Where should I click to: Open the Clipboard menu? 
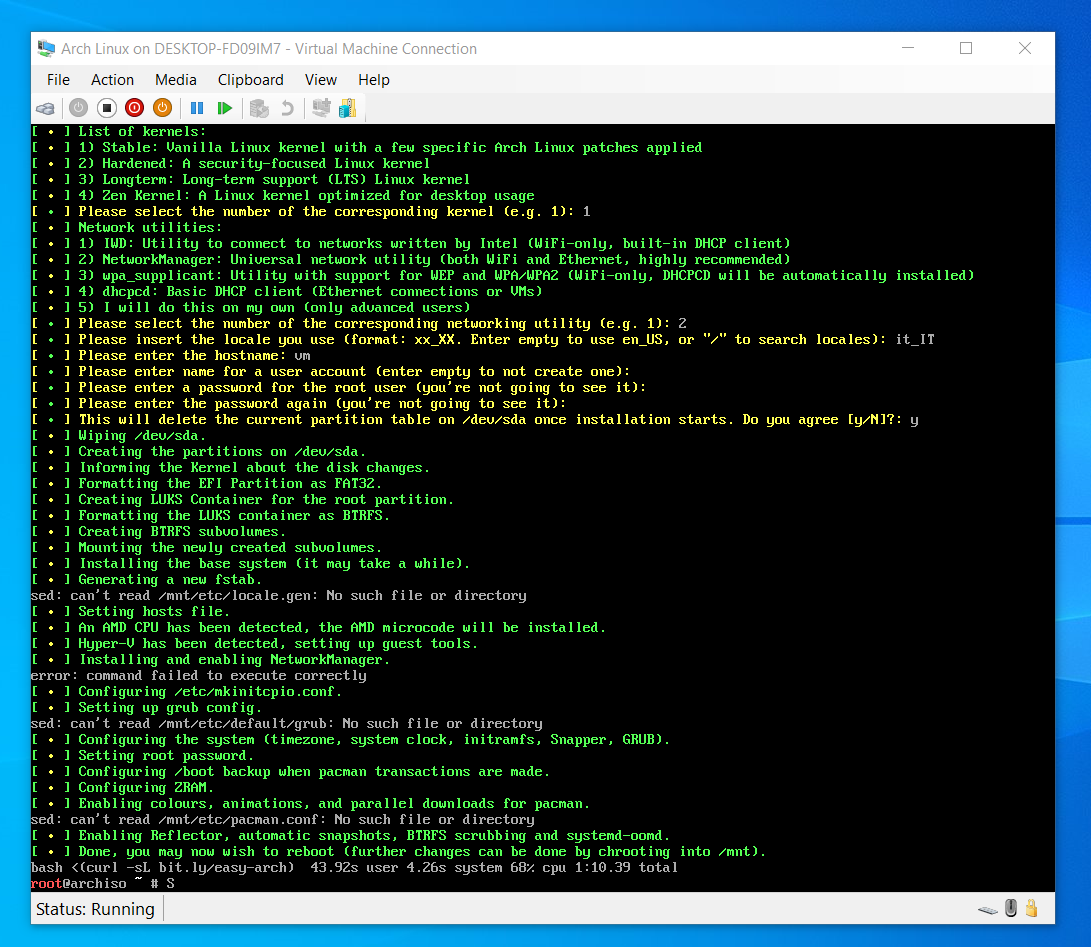[250, 80]
